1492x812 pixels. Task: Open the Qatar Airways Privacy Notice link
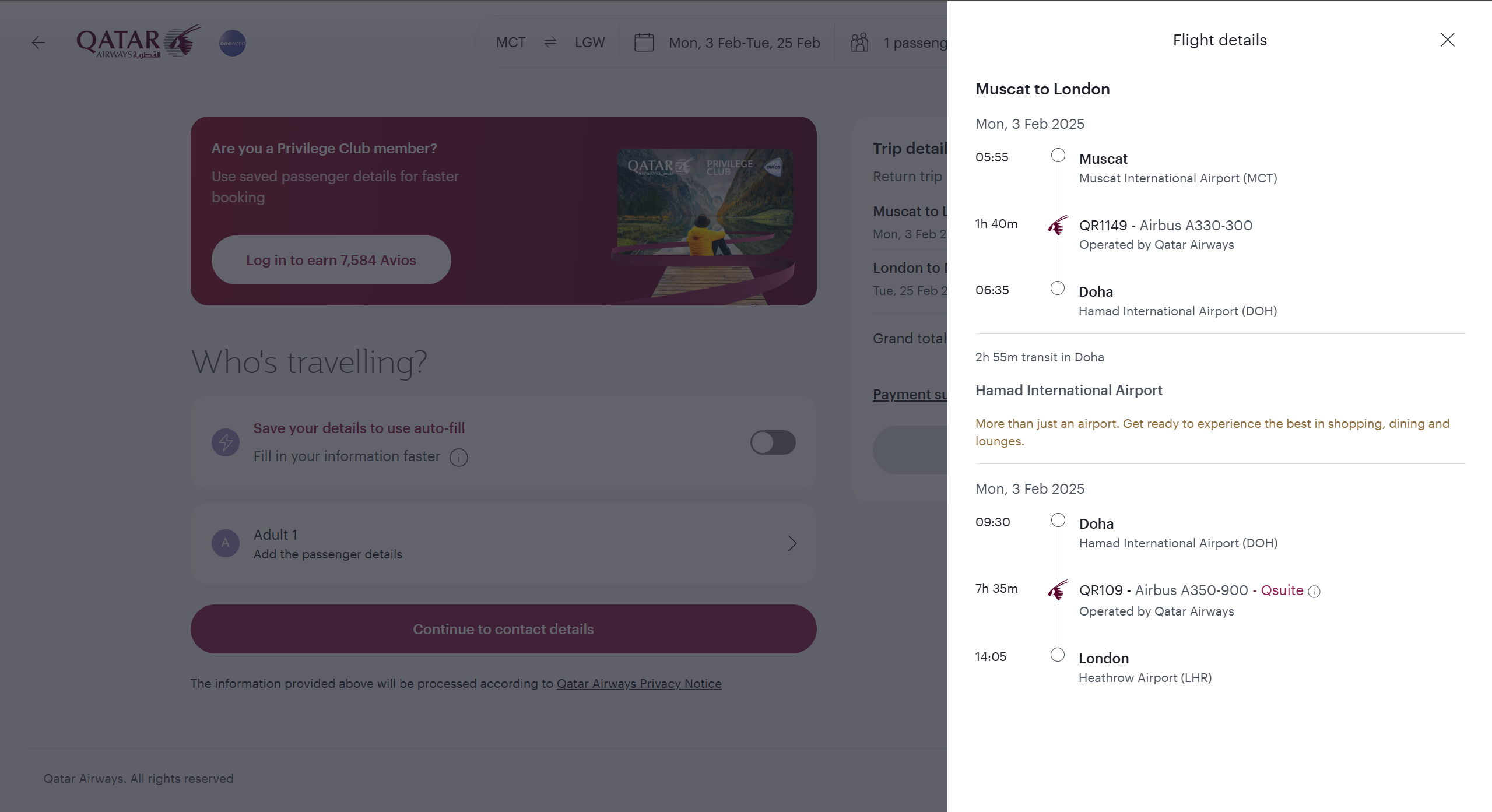(x=639, y=684)
